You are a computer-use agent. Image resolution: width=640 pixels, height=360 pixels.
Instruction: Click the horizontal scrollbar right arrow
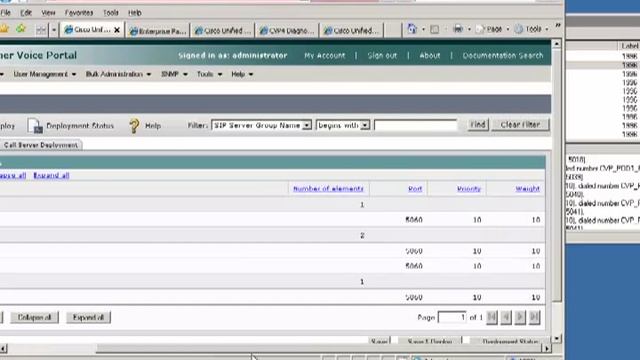[x=547, y=348]
